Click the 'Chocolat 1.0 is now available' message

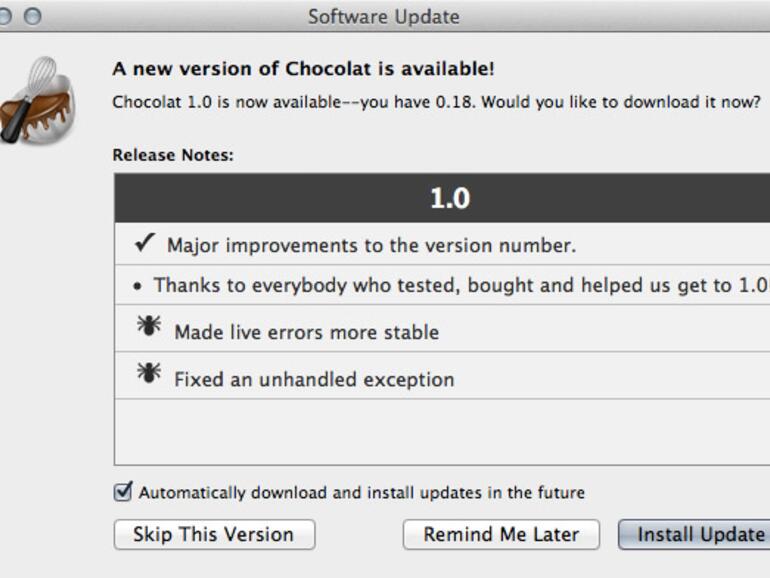[436, 103]
